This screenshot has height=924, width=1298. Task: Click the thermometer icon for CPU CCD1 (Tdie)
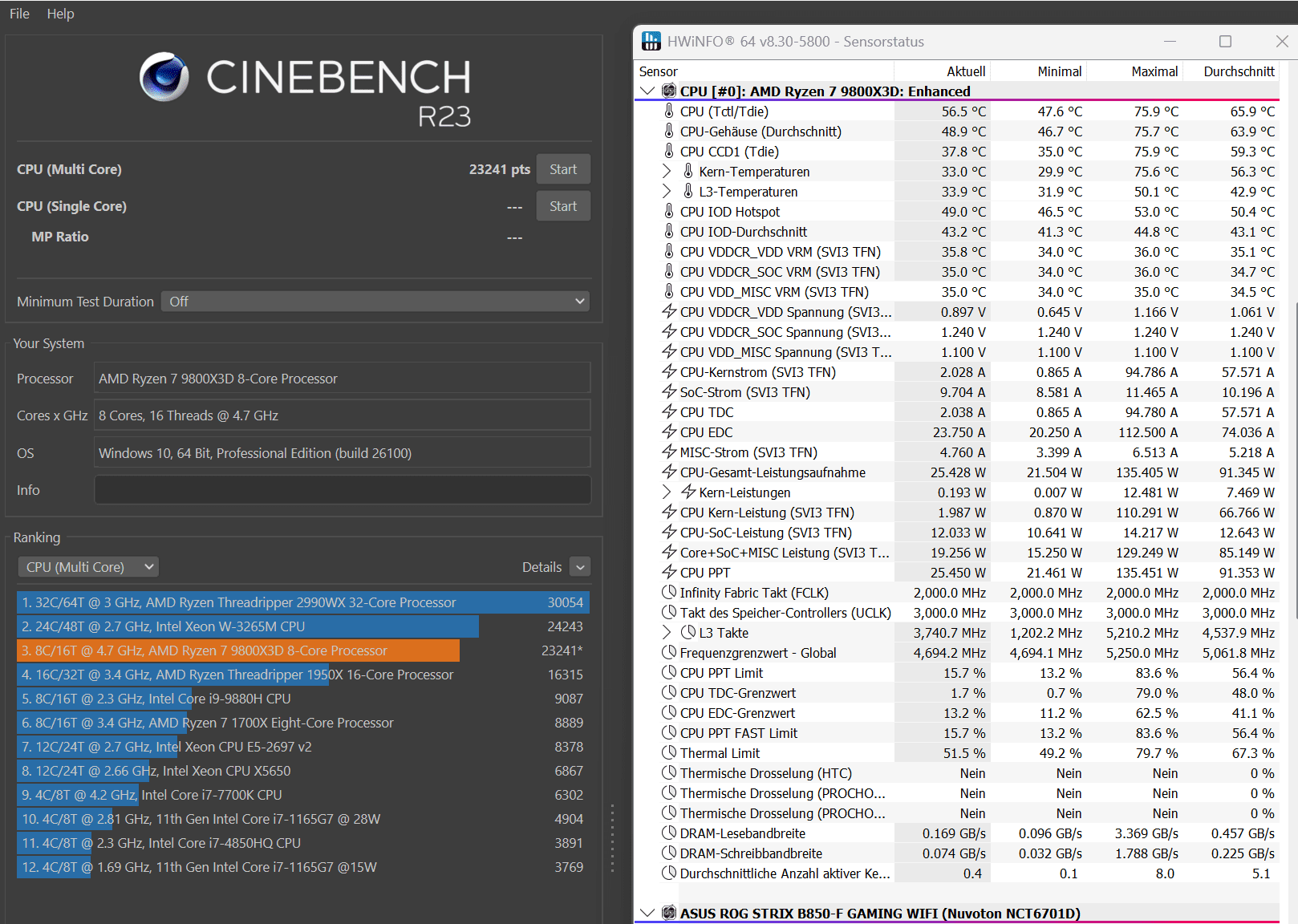(669, 152)
